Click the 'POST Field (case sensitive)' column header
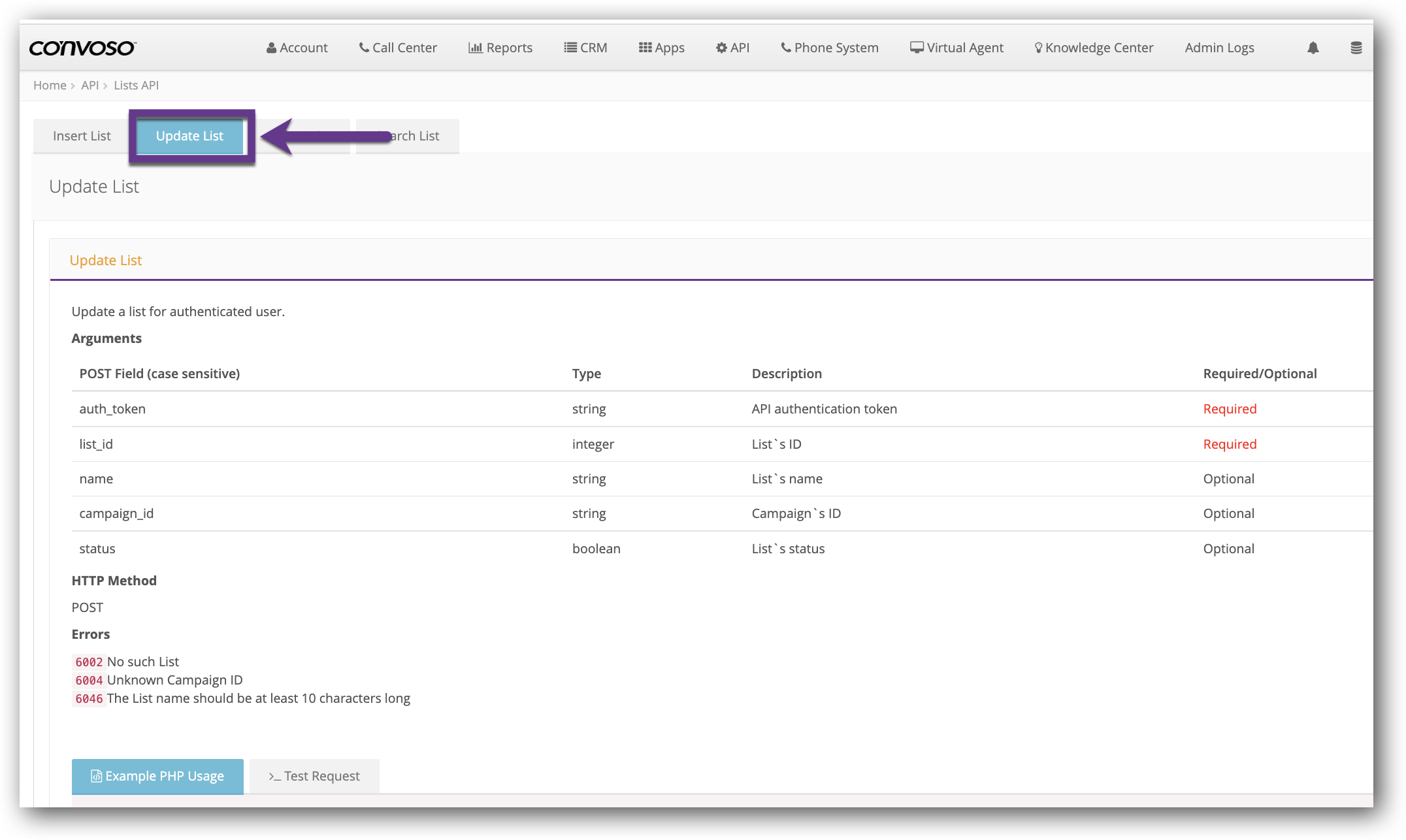 pos(159,374)
